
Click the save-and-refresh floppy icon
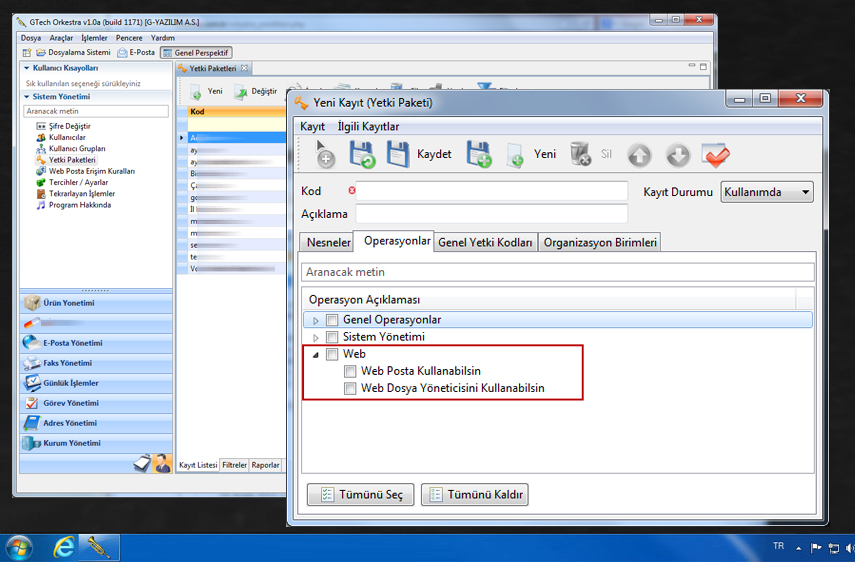[x=362, y=154]
